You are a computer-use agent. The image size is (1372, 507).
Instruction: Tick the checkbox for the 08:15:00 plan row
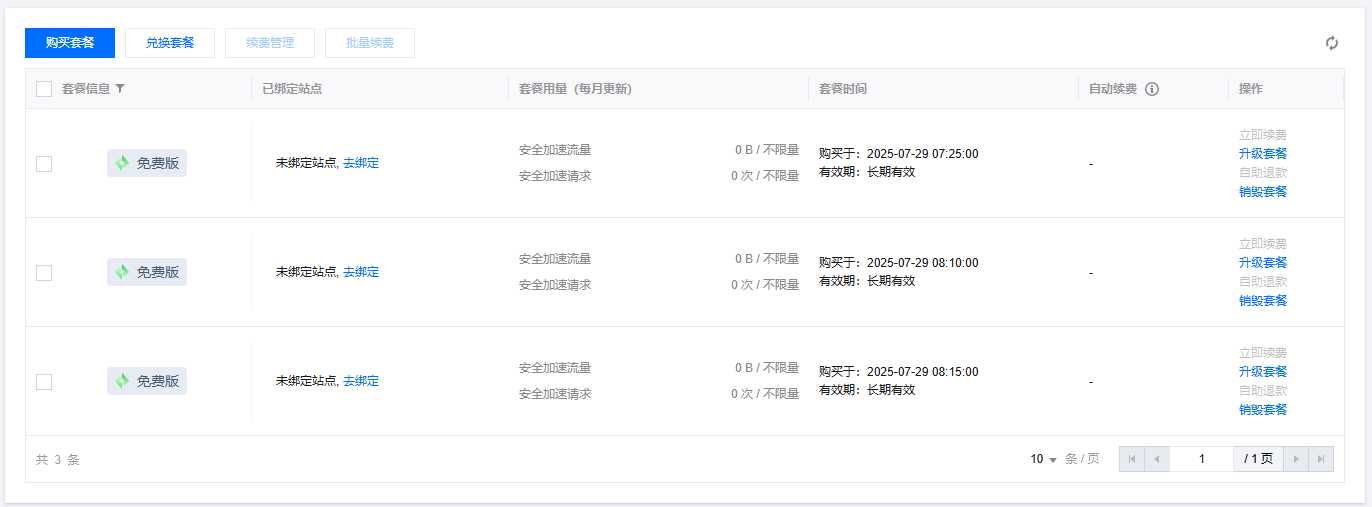click(x=44, y=382)
